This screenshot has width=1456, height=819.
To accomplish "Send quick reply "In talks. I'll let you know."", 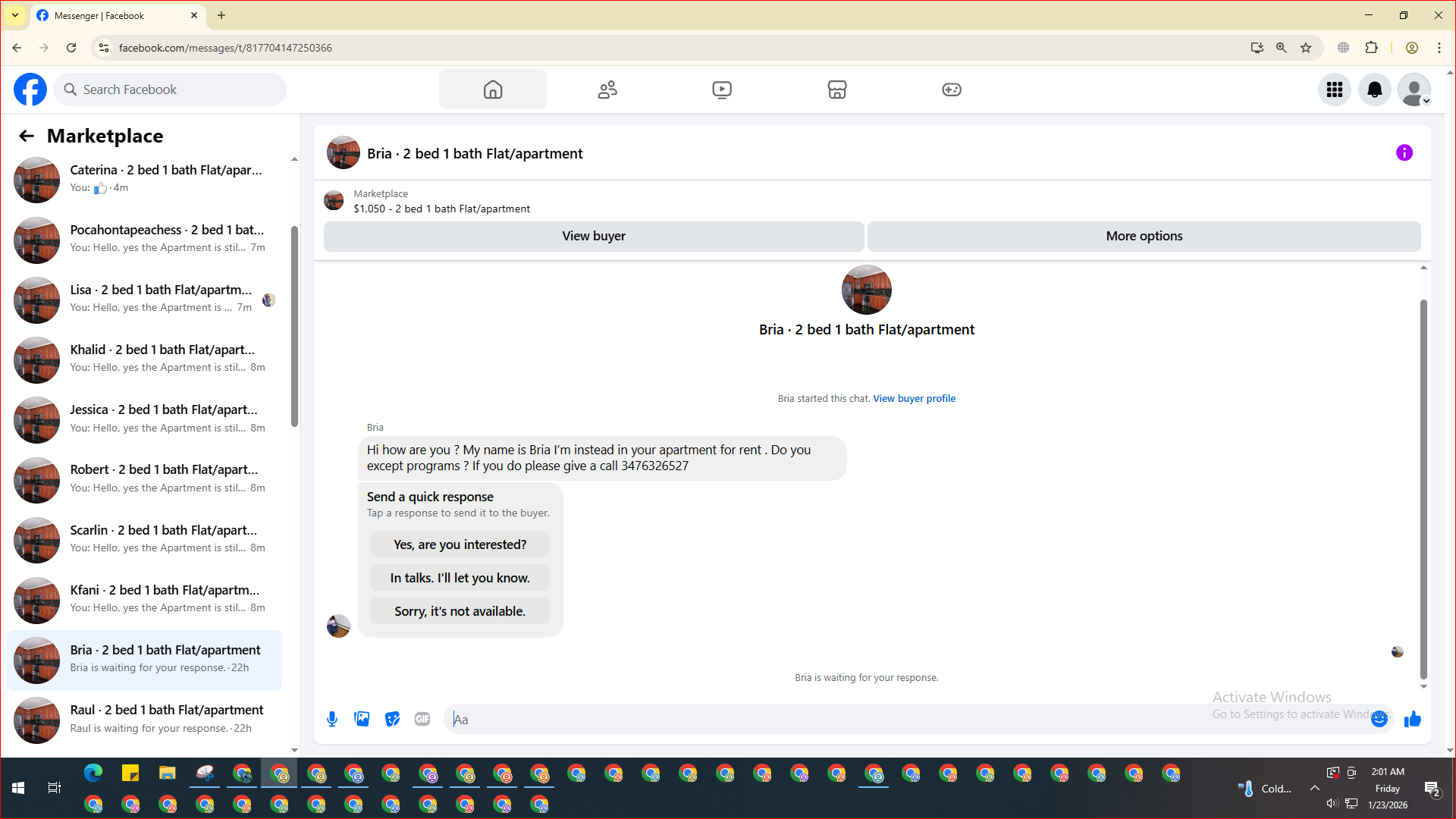I will [x=460, y=578].
